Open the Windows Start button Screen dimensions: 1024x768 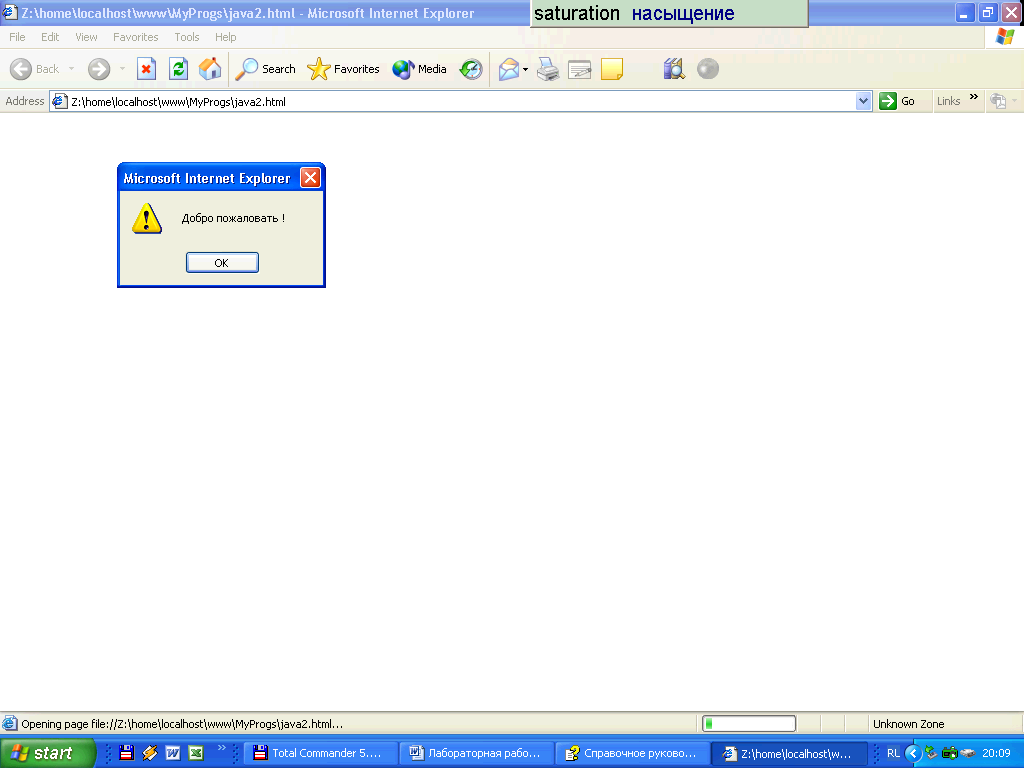point(47,753)
